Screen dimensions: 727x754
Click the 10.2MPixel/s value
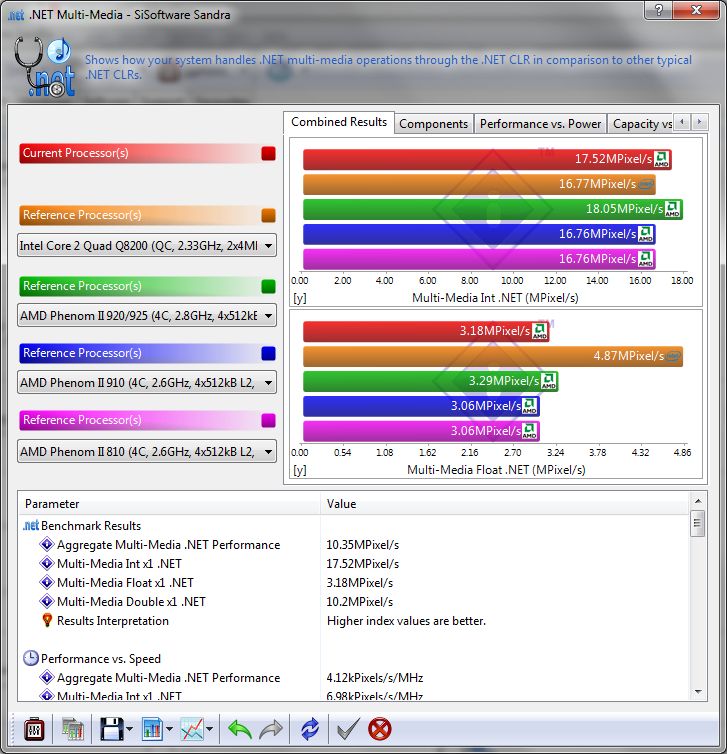tap(359, 602)
